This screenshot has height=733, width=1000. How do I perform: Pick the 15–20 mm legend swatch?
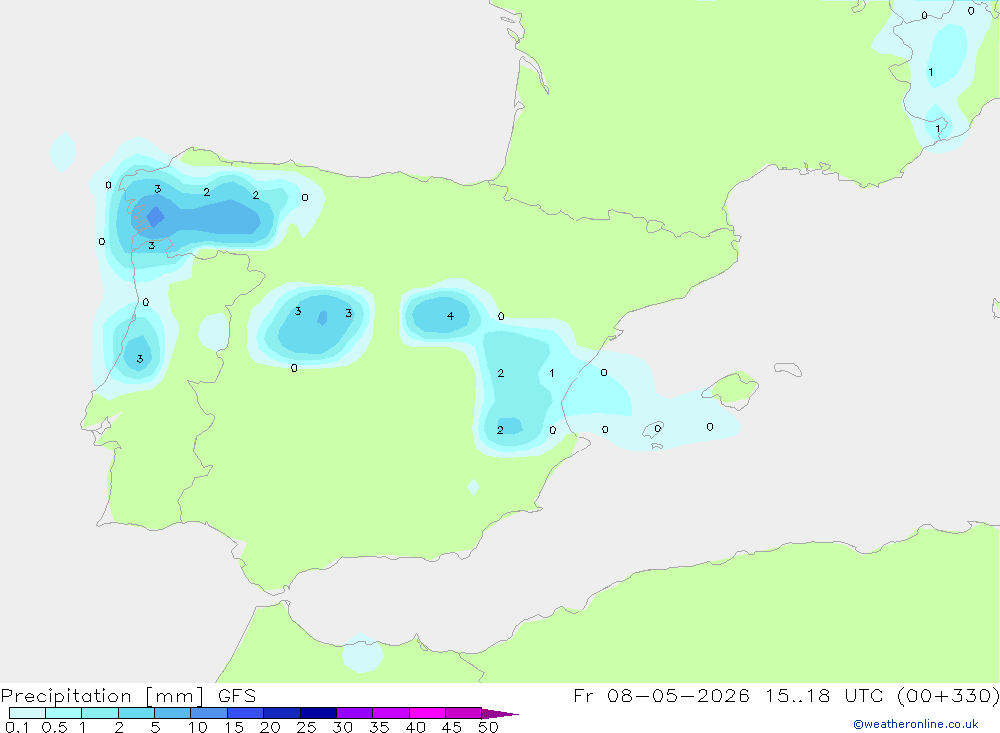tap(246, 713)
